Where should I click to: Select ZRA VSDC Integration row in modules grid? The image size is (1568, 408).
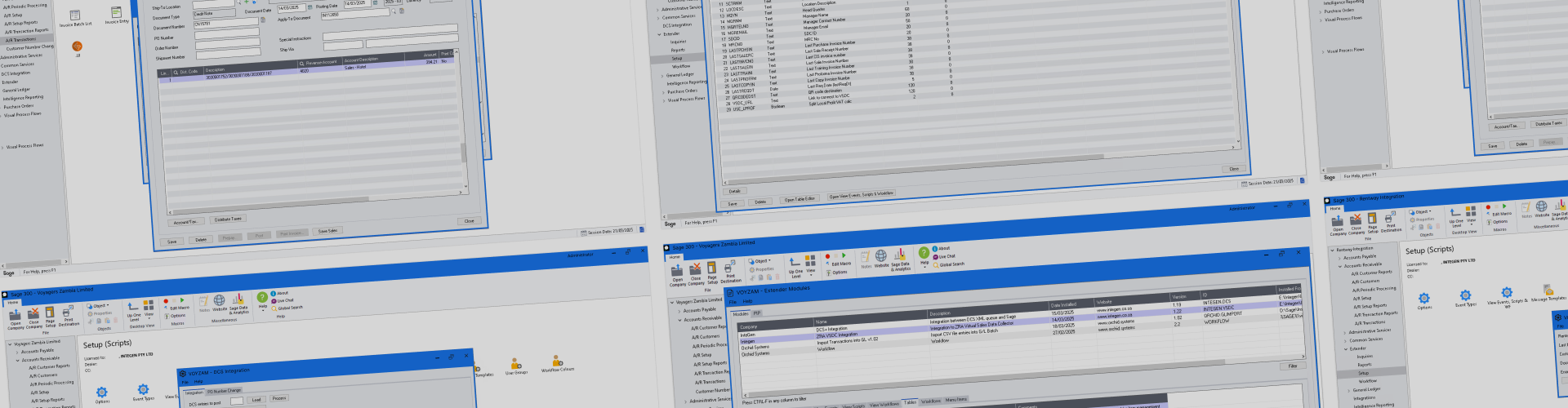pyautogui.click(x=837, y=335)
